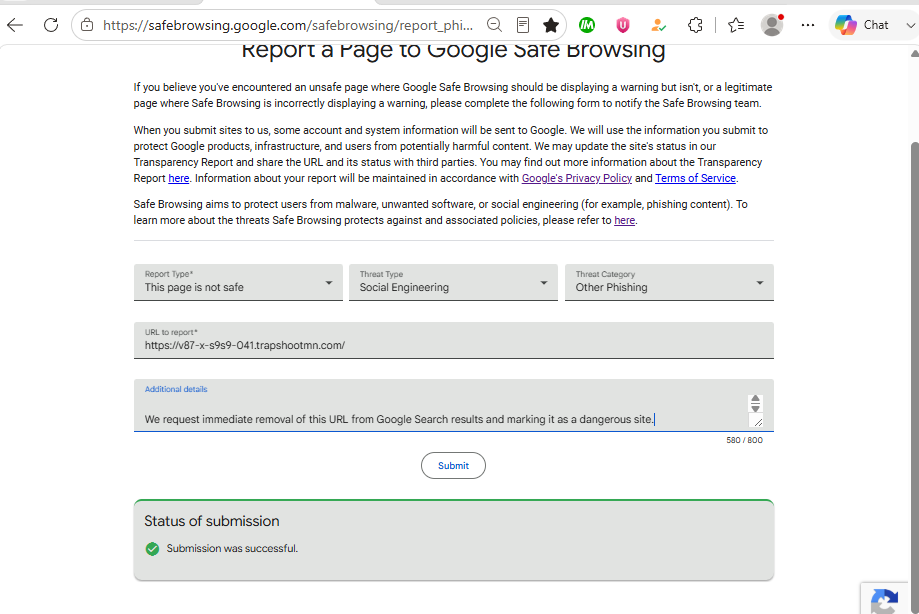Open Google's Privacy Policy link
This screenshot has height=614, width=919.
click(x=577, y=178)
